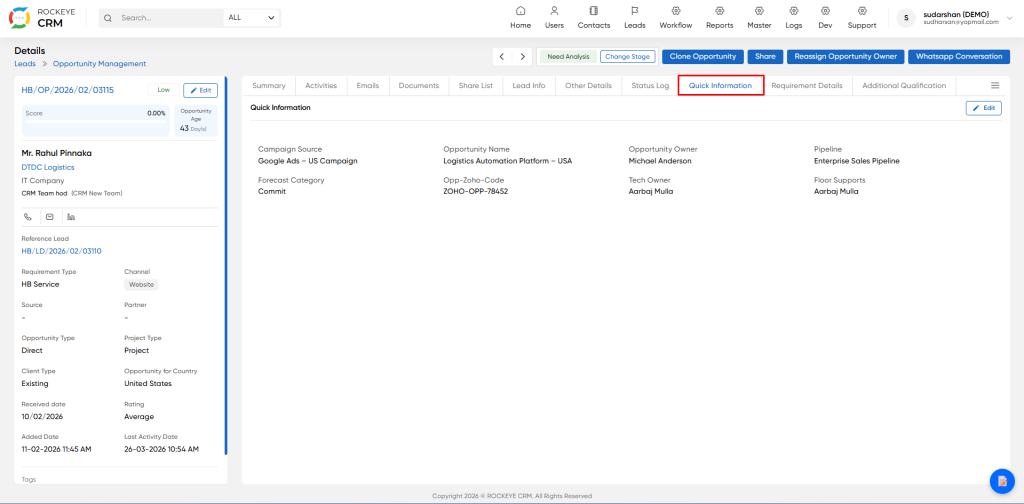Open the Leads flag icon in navigation
The width and height of the screenshot is (1024, 504).
tap(634, 11)
